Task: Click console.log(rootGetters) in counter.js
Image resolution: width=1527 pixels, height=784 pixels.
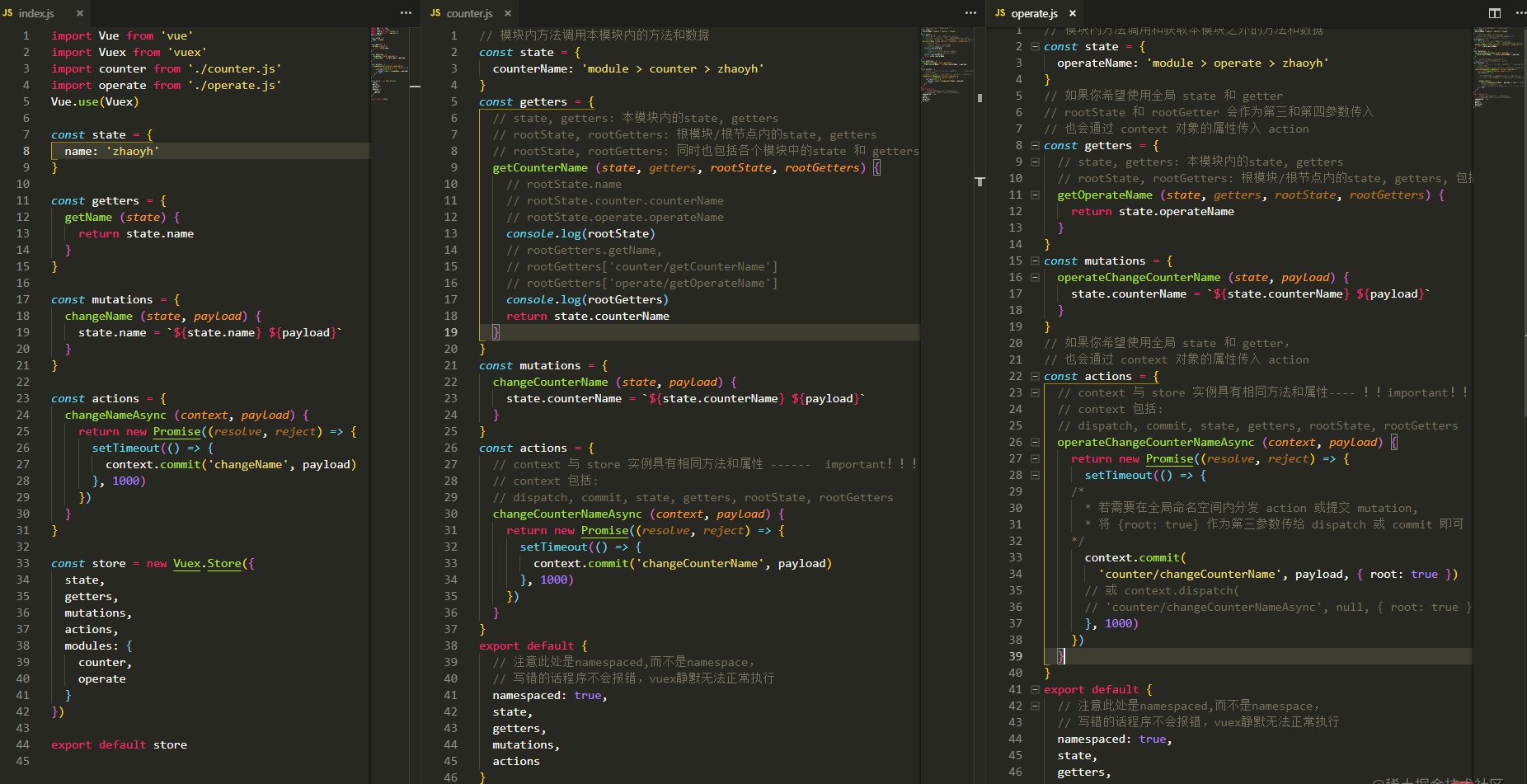Action: (587, 299)
